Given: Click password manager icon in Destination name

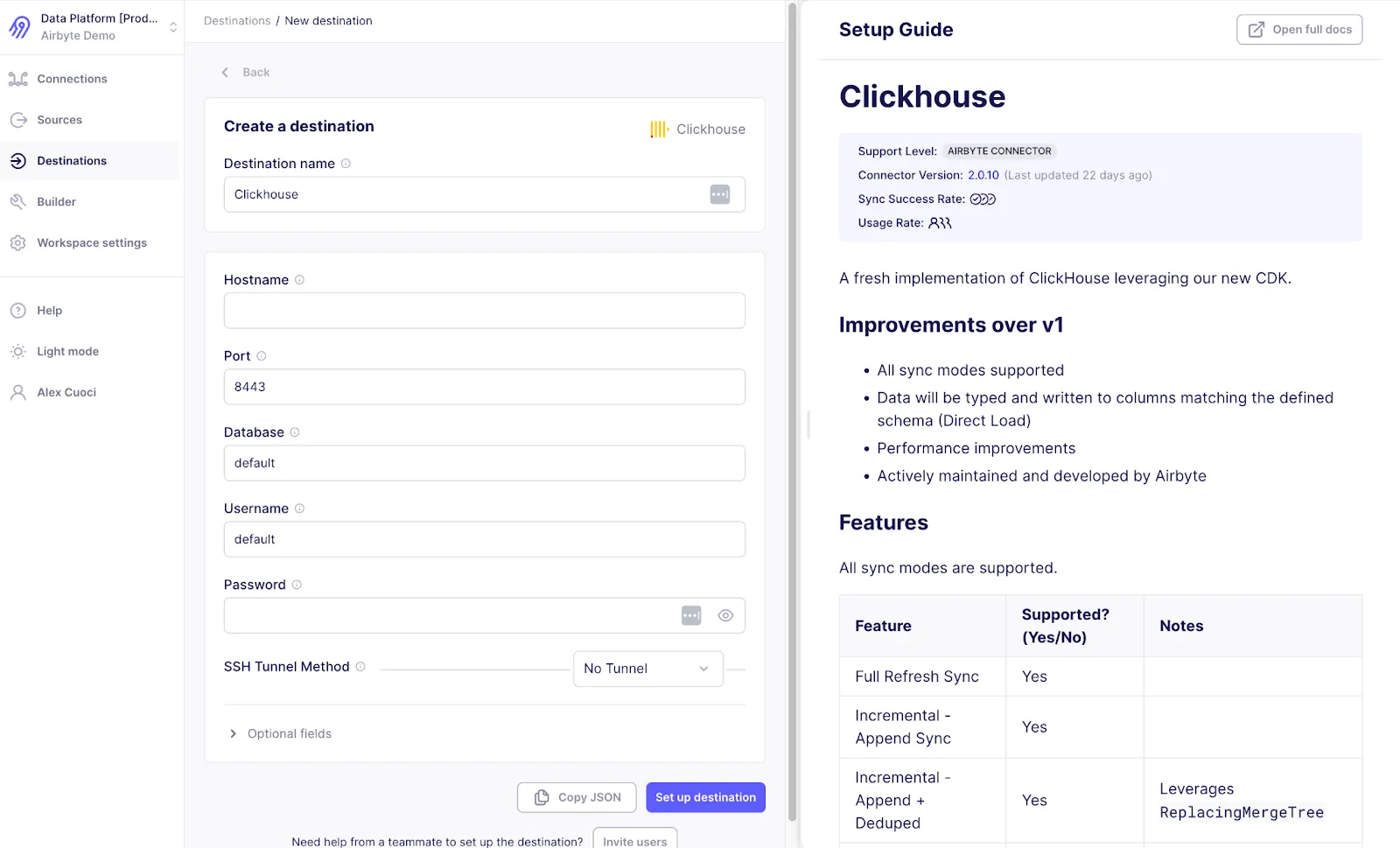Looking at the screenshot, I should tap(719, 194).
